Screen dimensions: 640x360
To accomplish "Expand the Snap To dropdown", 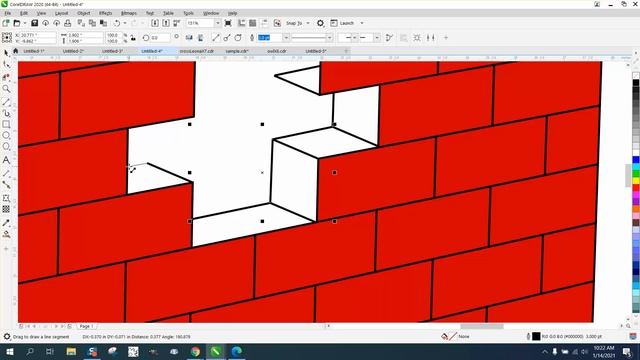I will 308,23.
